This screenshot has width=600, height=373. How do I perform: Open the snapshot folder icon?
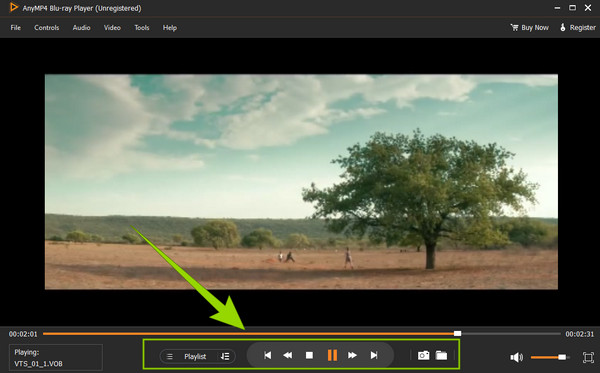(x=441, y=355)
